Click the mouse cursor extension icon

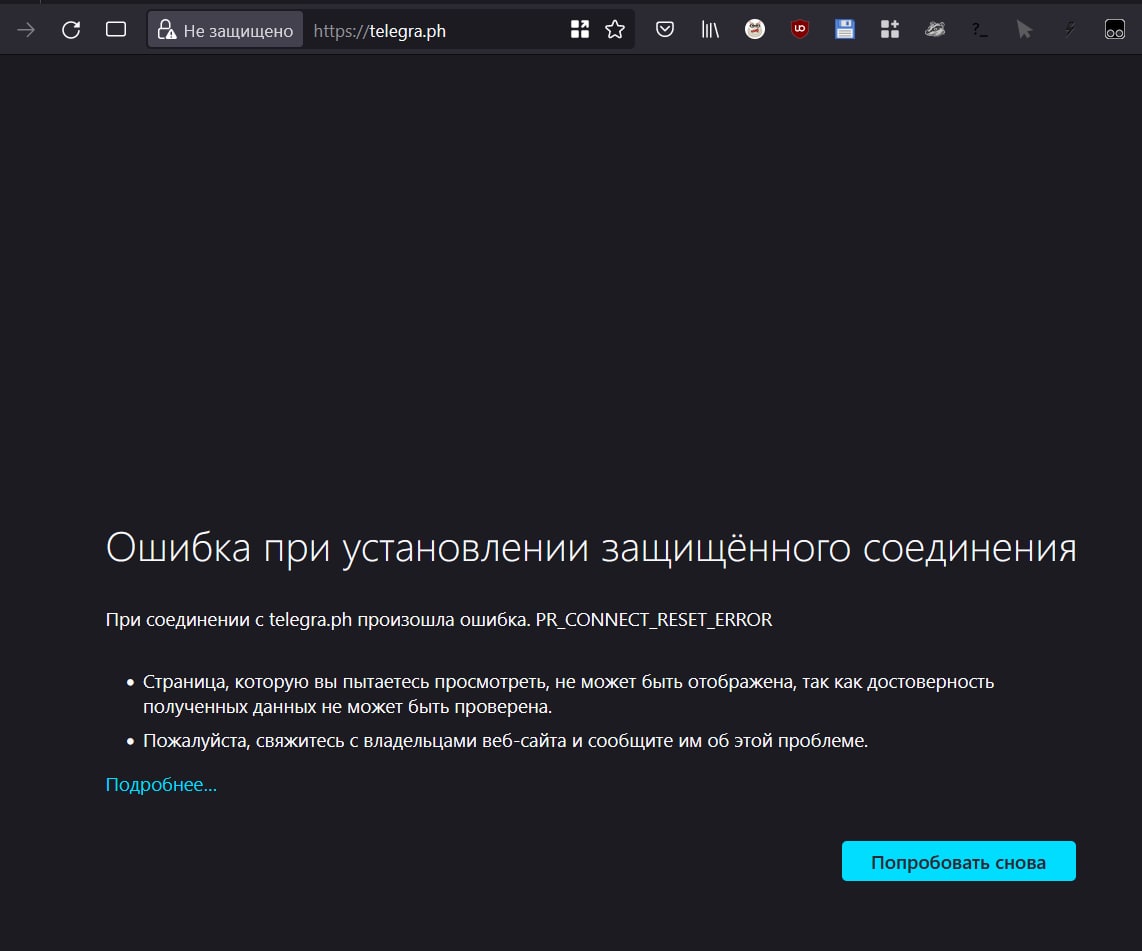click(1025, 29)
